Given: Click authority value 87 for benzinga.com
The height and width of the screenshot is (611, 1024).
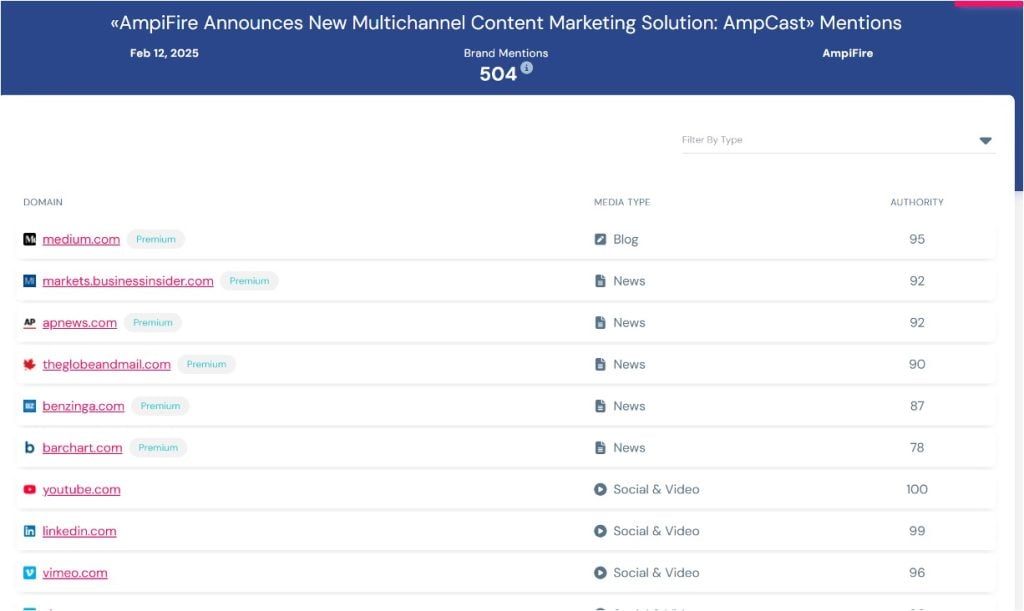Looking at the screenshot, I should click(x=917, y=406).
